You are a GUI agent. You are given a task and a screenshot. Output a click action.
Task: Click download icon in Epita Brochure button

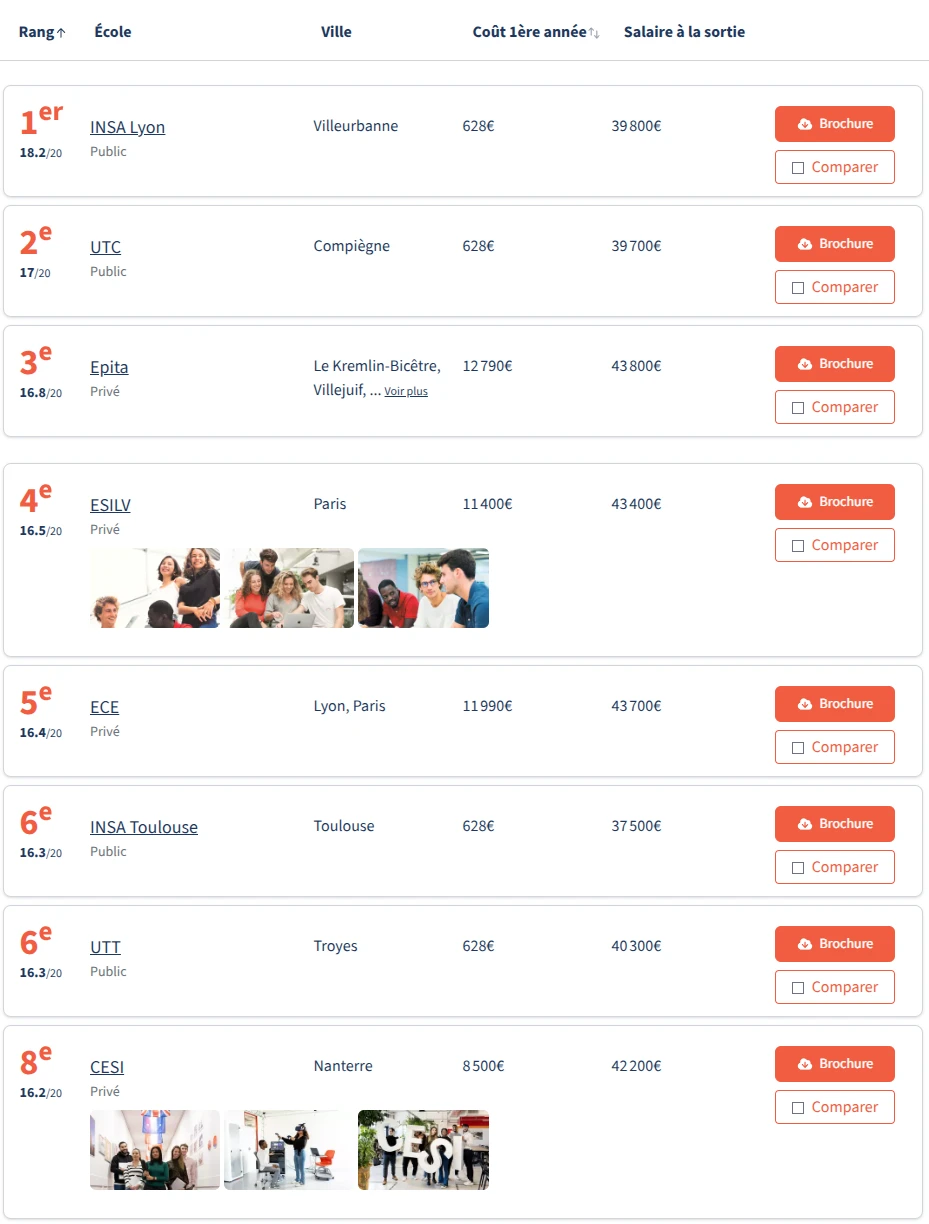pyautogui.click(x=805, y=364)
